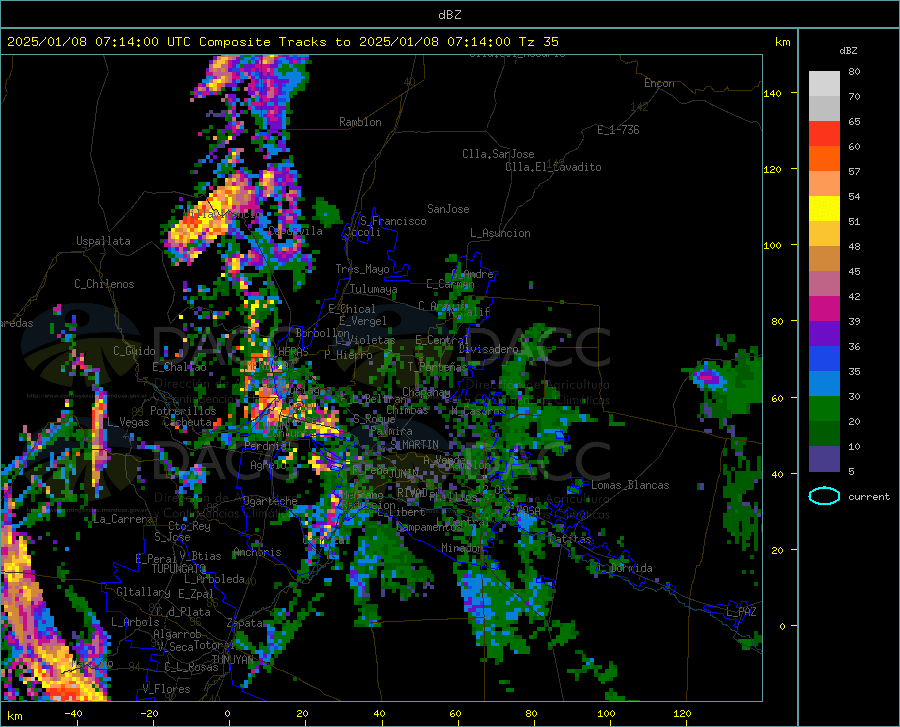Click the 'km' unit label at bottom left

[x=14, y=716]
